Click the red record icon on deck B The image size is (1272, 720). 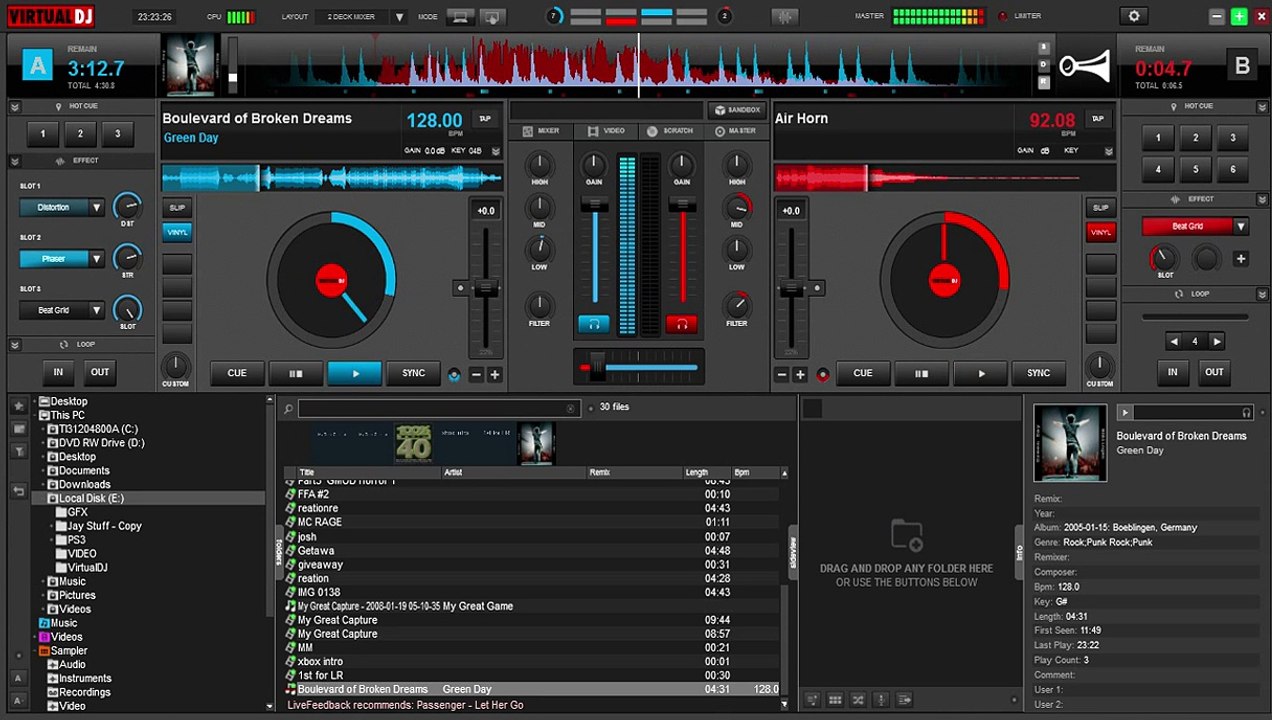coord(823,374)
